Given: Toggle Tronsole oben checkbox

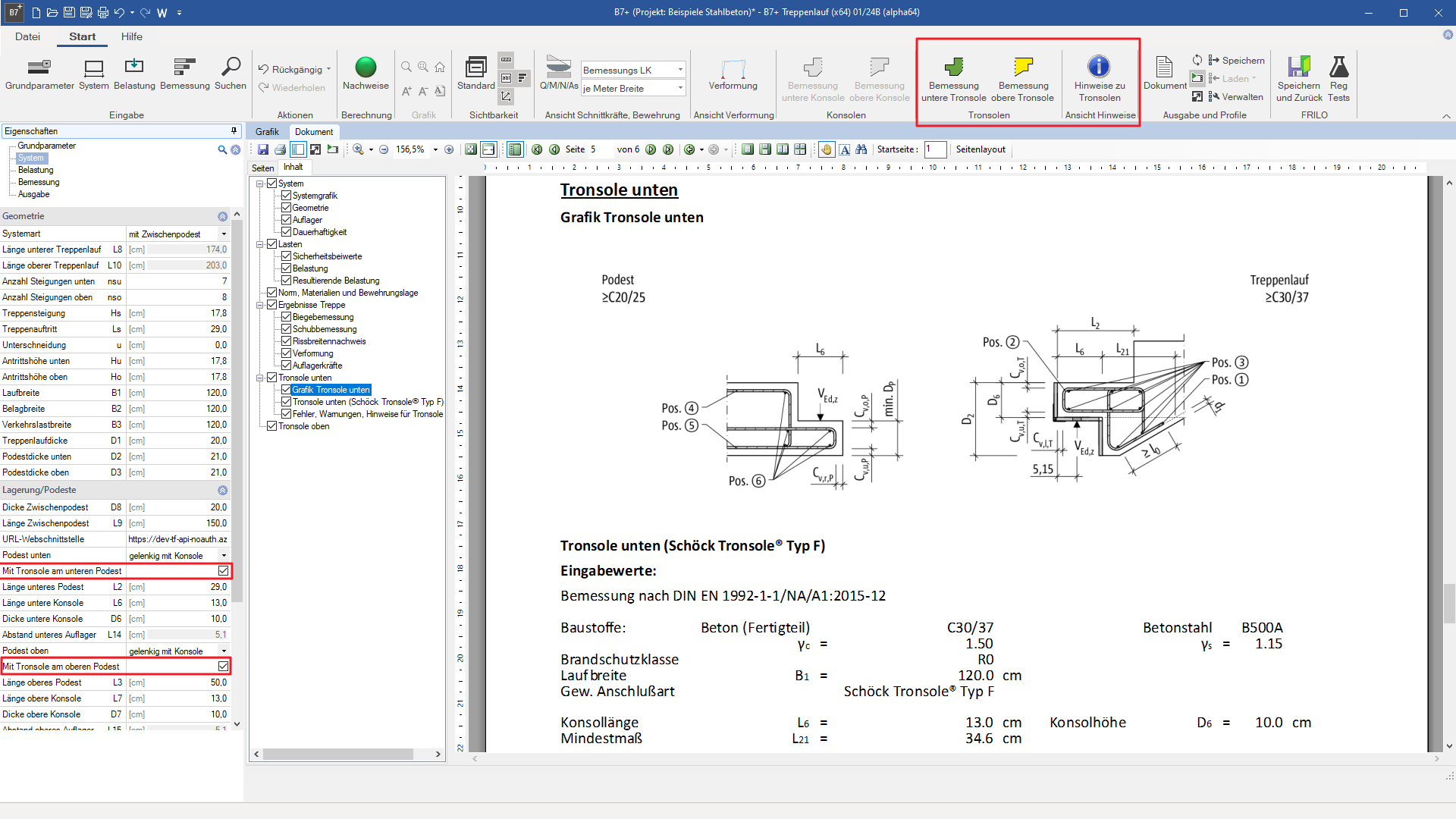Looking at the screenshot, I should click(271, 426).
